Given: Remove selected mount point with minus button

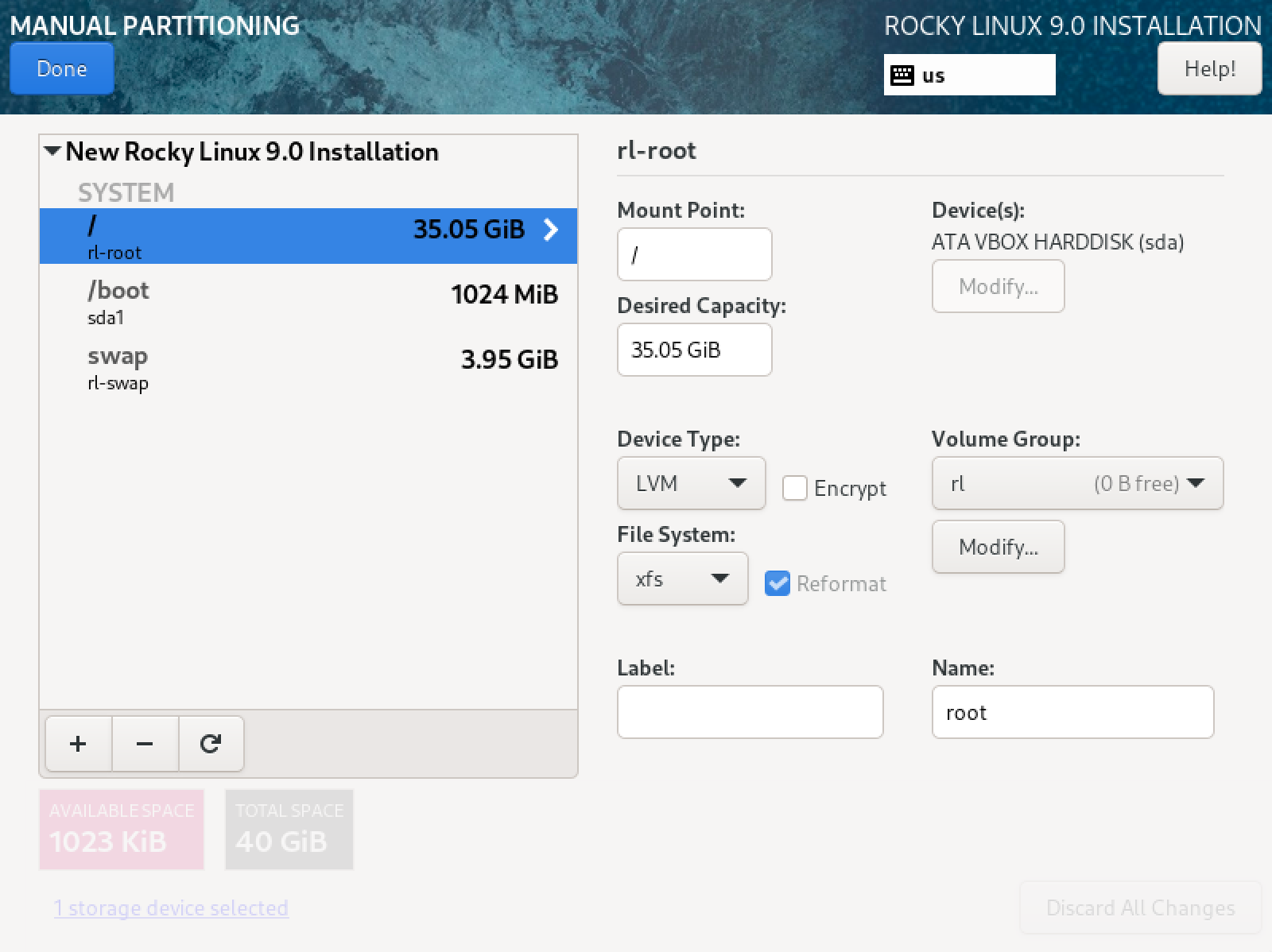Looking at the screenshot, I should point(145,744).
